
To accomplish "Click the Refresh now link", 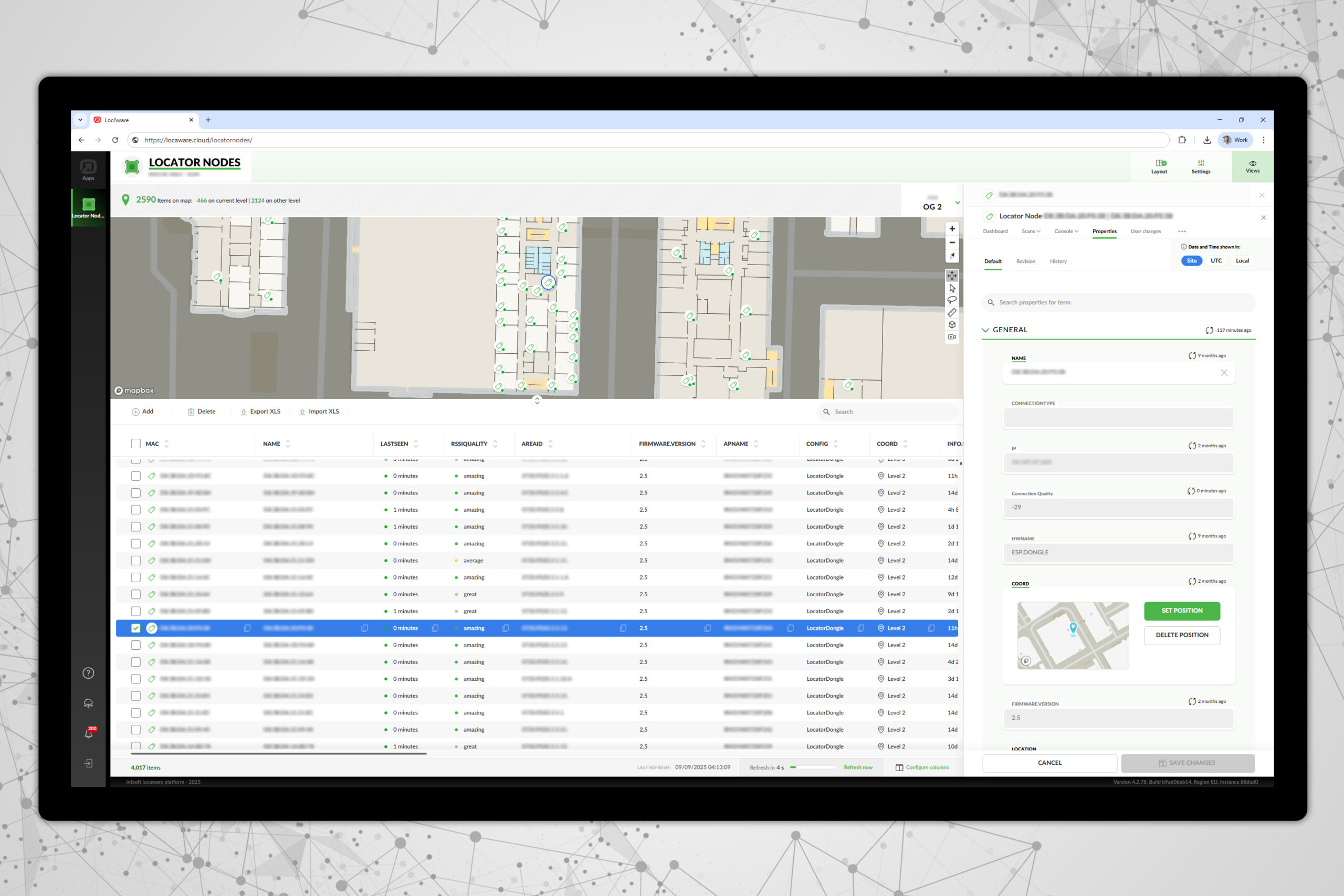I will (857, 767).
